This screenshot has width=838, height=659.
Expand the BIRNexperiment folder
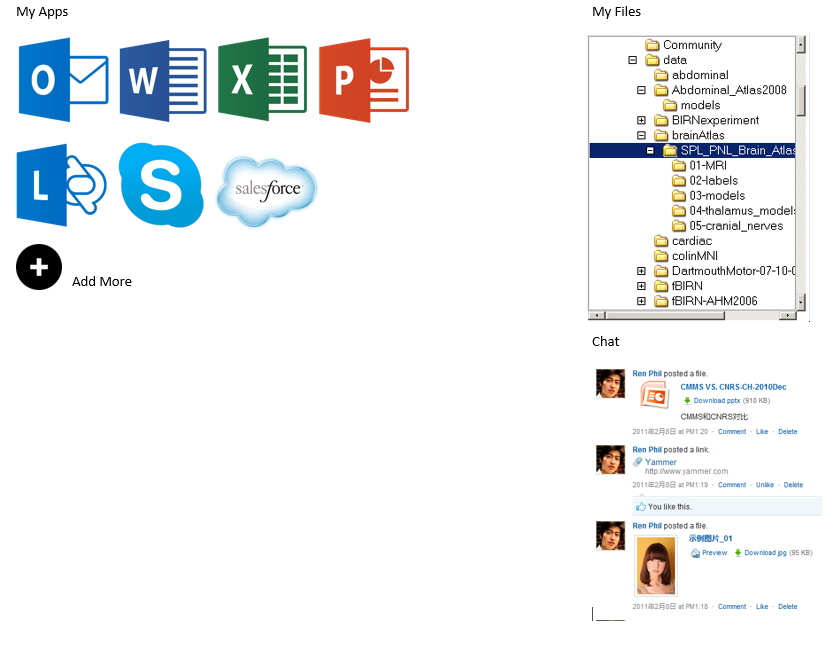(x=641, y=120)
